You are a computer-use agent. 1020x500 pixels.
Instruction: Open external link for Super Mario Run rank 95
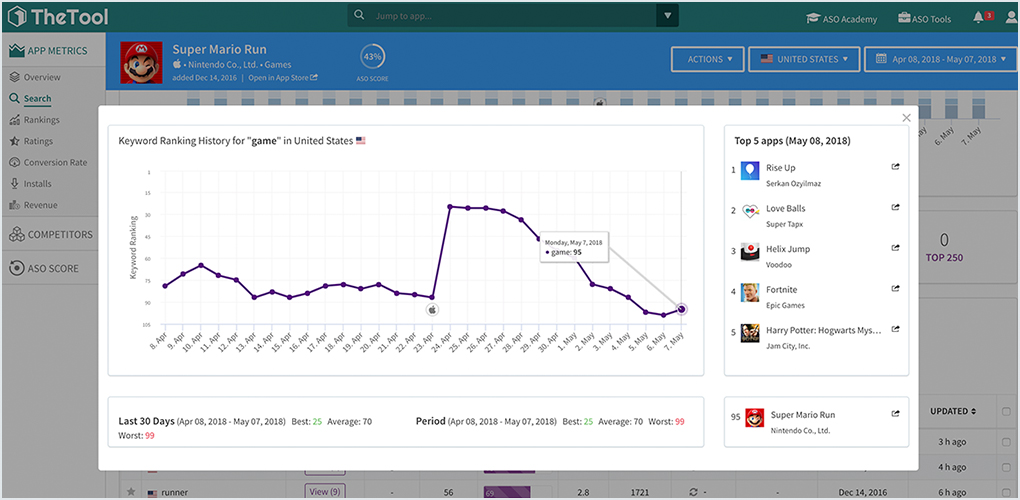pyautogui.click(x=895, y=413)
